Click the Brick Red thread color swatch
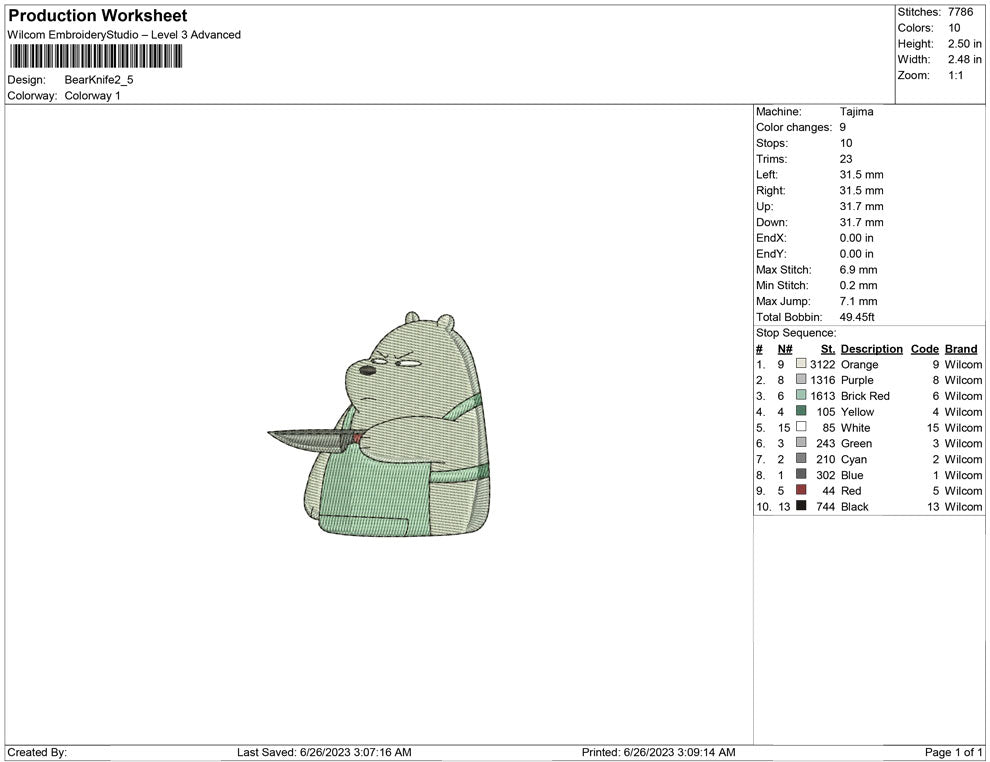 [801, 395]
